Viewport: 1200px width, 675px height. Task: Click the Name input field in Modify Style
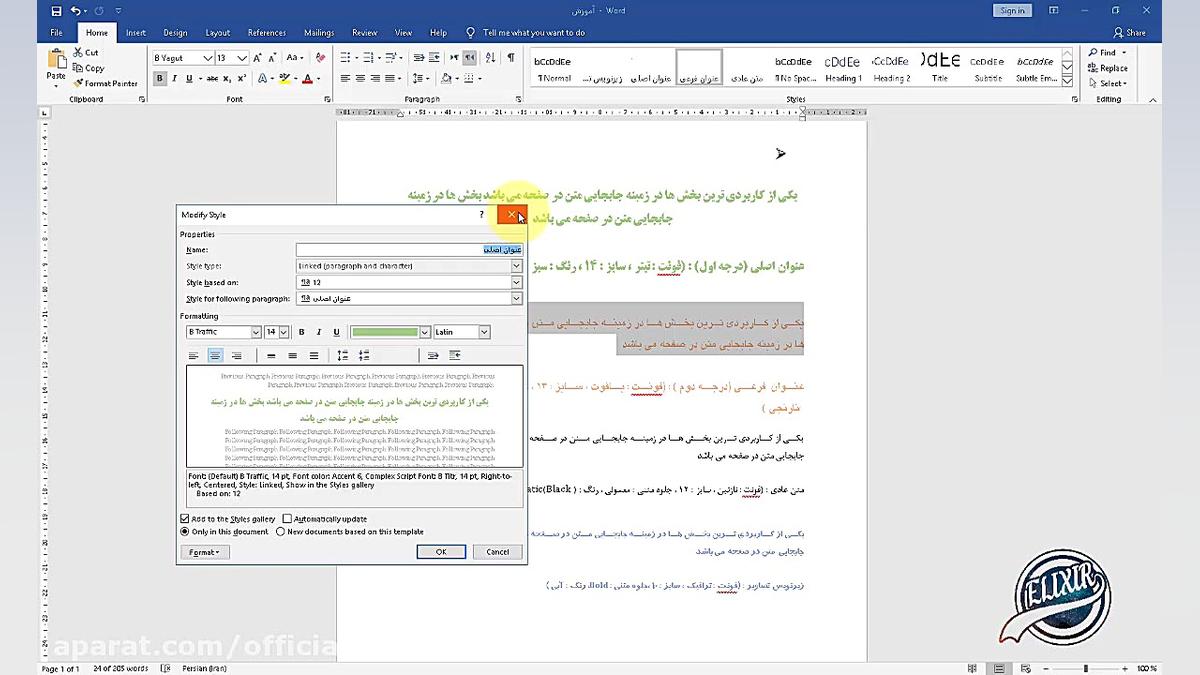coord(409,249)
